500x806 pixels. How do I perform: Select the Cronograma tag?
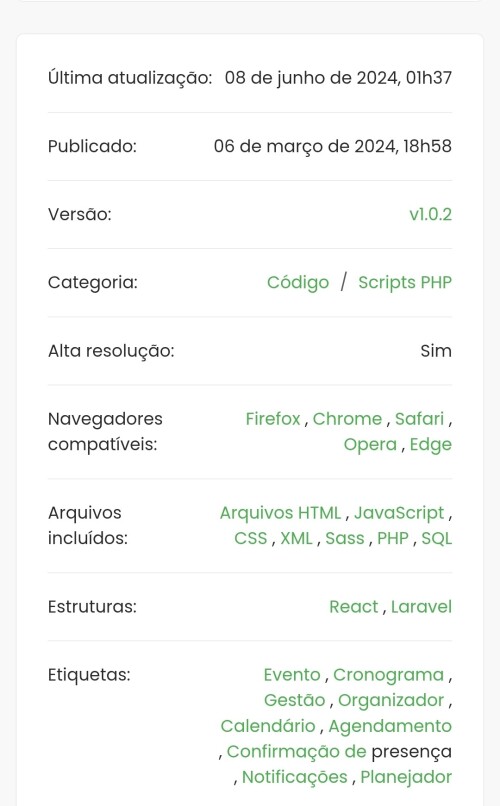coord(388,675)
